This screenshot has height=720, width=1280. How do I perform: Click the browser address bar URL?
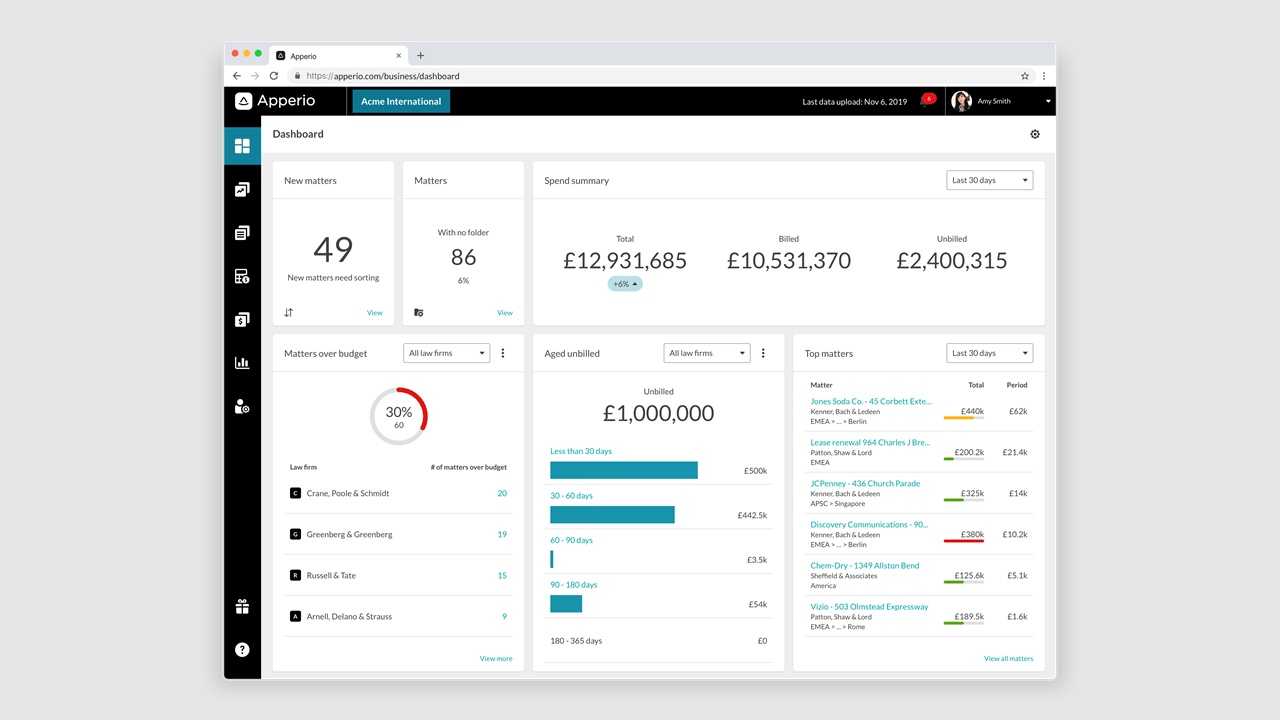point(383,76)
